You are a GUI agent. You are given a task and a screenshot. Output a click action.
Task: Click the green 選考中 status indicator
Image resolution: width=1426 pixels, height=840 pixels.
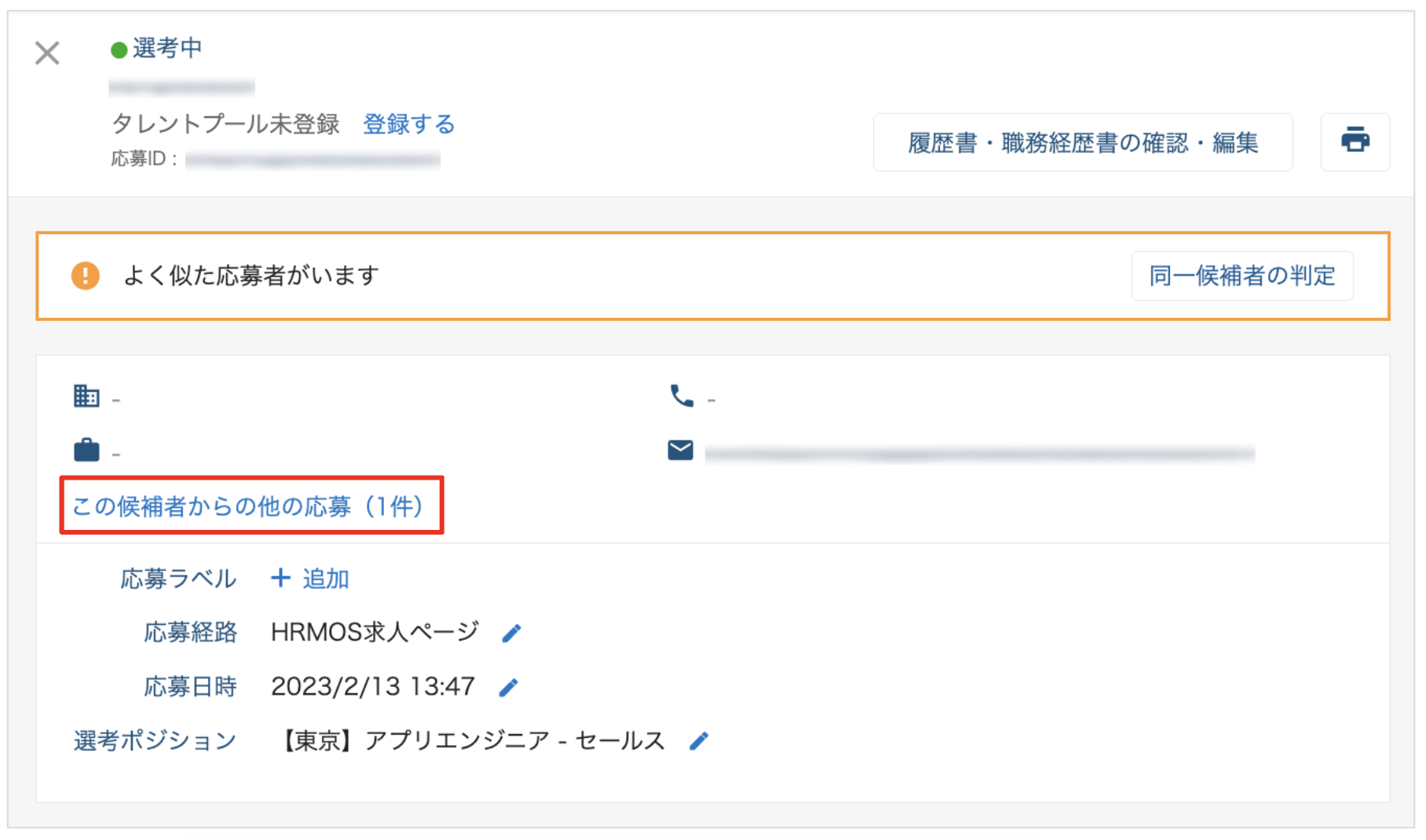[x=156, y=49]
